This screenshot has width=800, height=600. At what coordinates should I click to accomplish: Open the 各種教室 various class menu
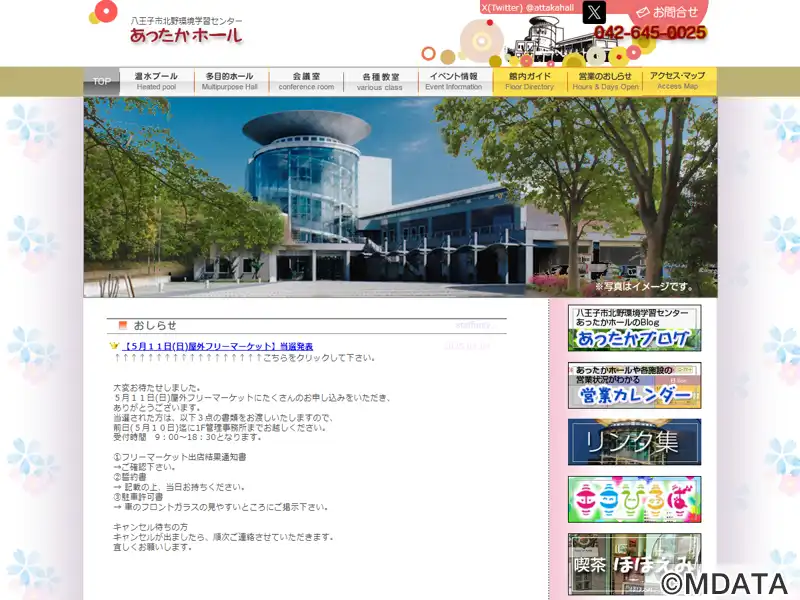381,81
